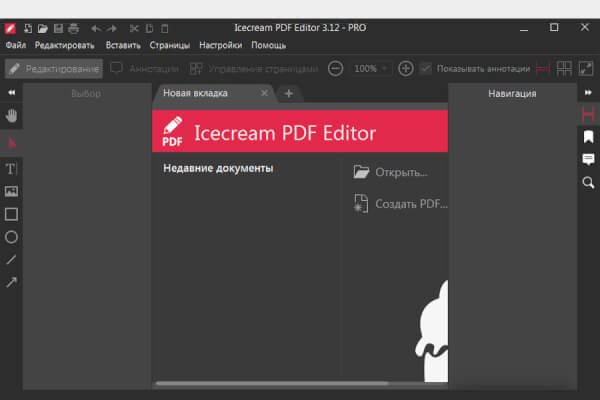
Task: Click the open folder icon in title bar
Action: pos(43,28)
